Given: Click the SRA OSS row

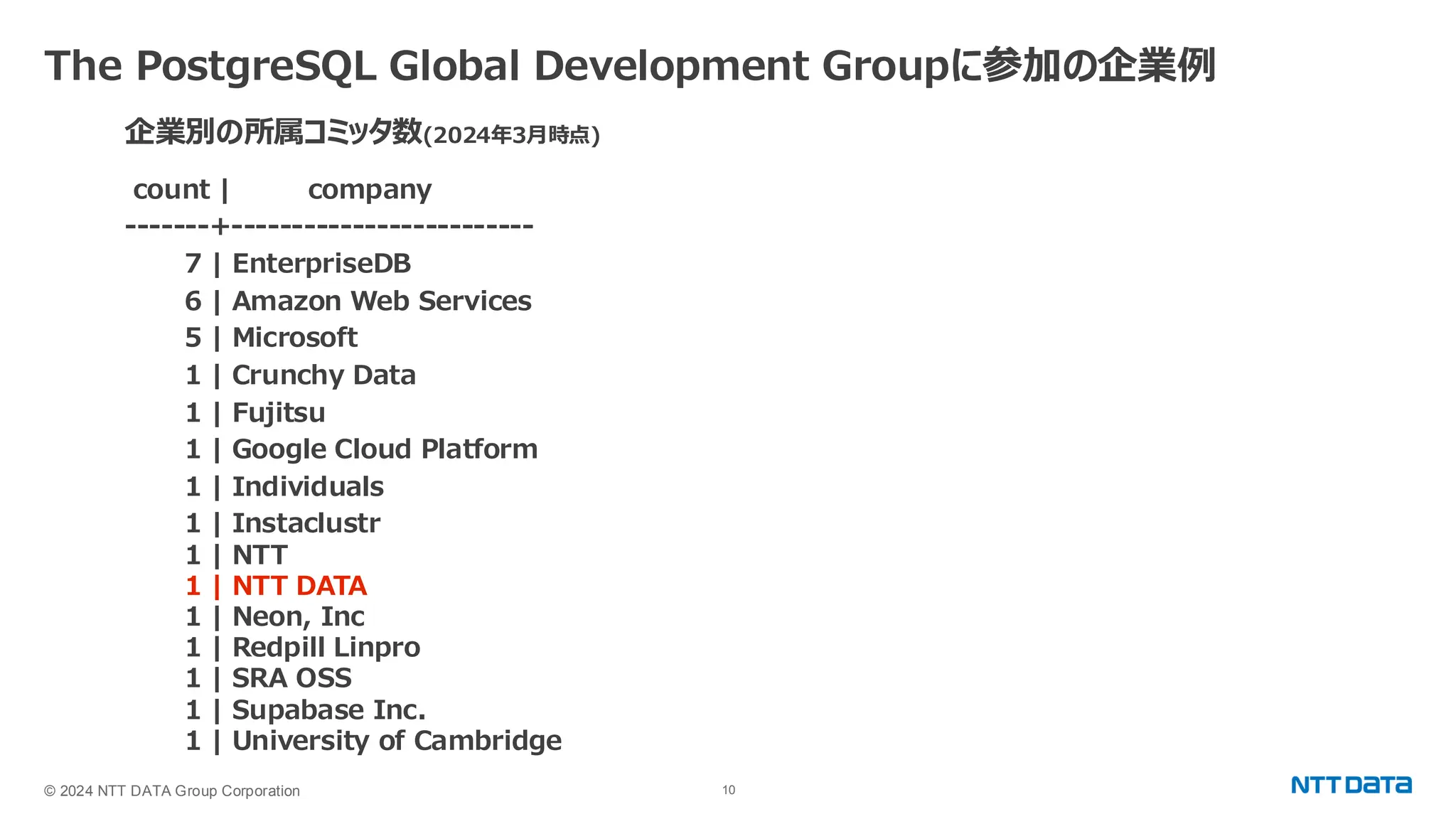Looking at the screenshot, I should [291, 678].
